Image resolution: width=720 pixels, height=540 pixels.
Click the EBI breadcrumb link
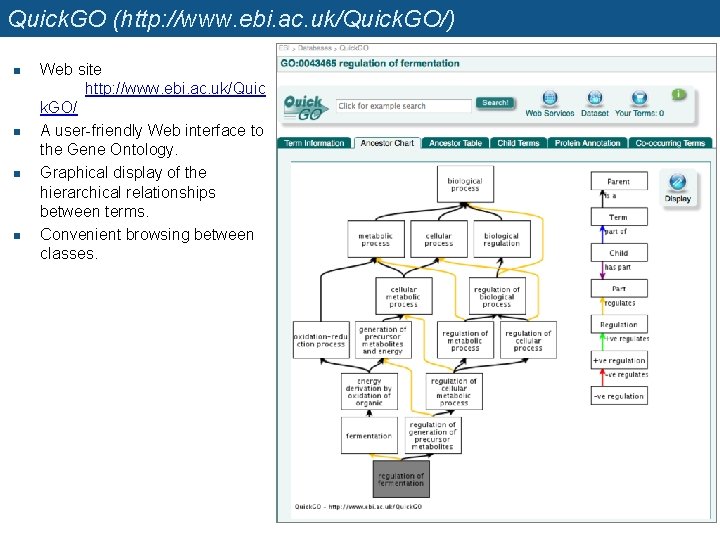[284, 48]
